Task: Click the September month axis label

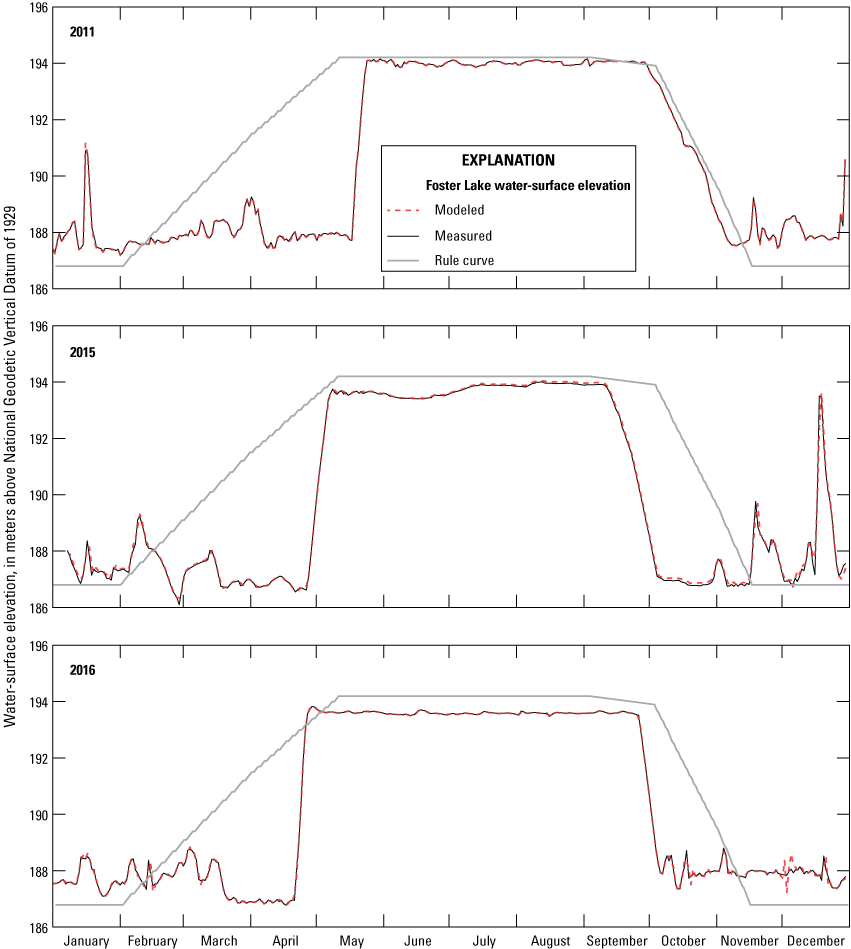Action: click(x=617, y=941)
